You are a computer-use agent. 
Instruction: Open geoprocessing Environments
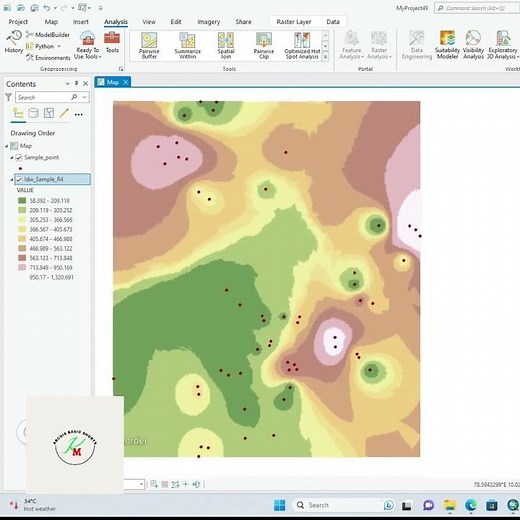[48, 58]
